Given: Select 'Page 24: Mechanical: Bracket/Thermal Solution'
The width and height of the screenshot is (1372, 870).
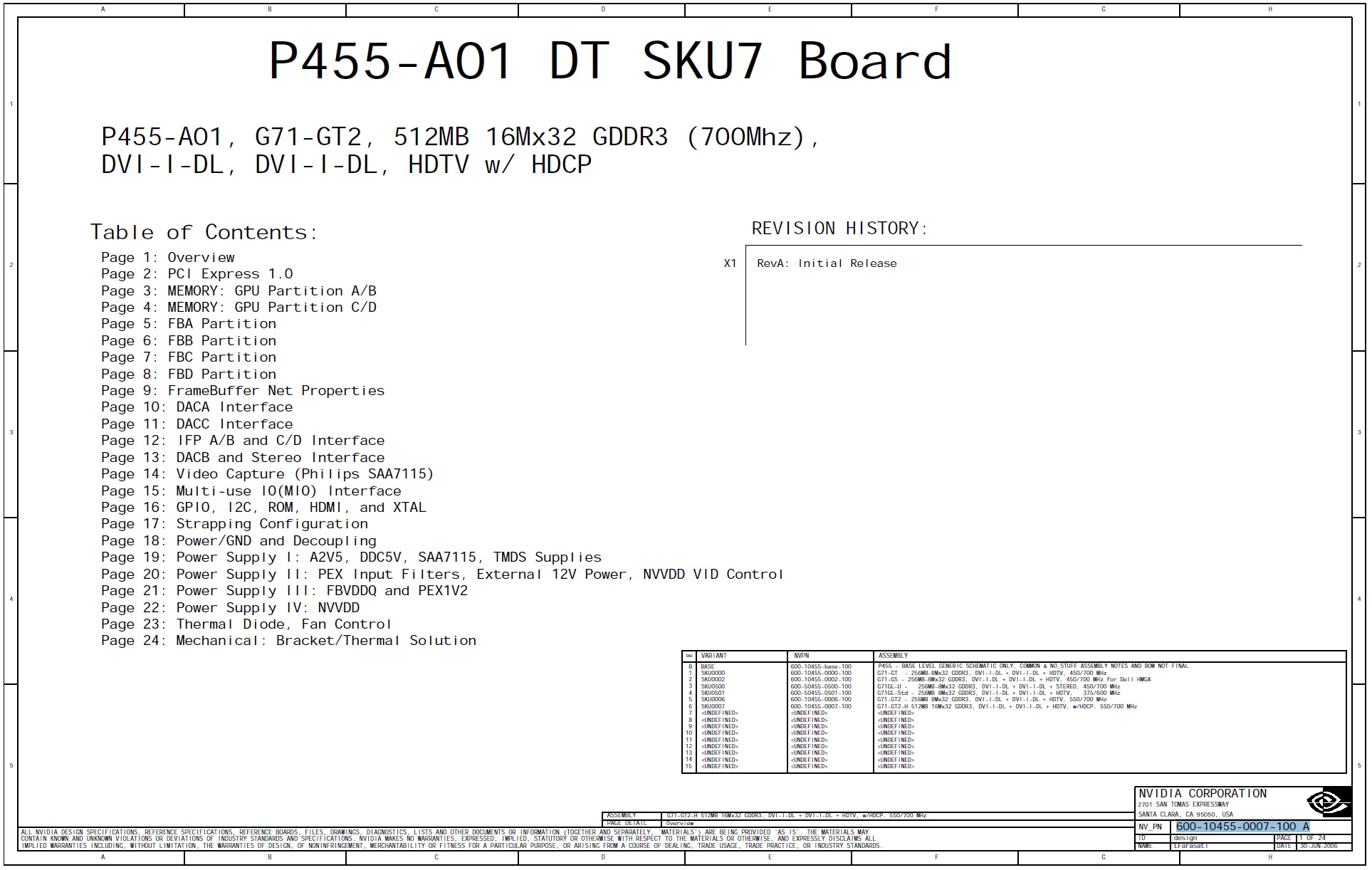Looking at the screenshot, I should click(289, 641).
